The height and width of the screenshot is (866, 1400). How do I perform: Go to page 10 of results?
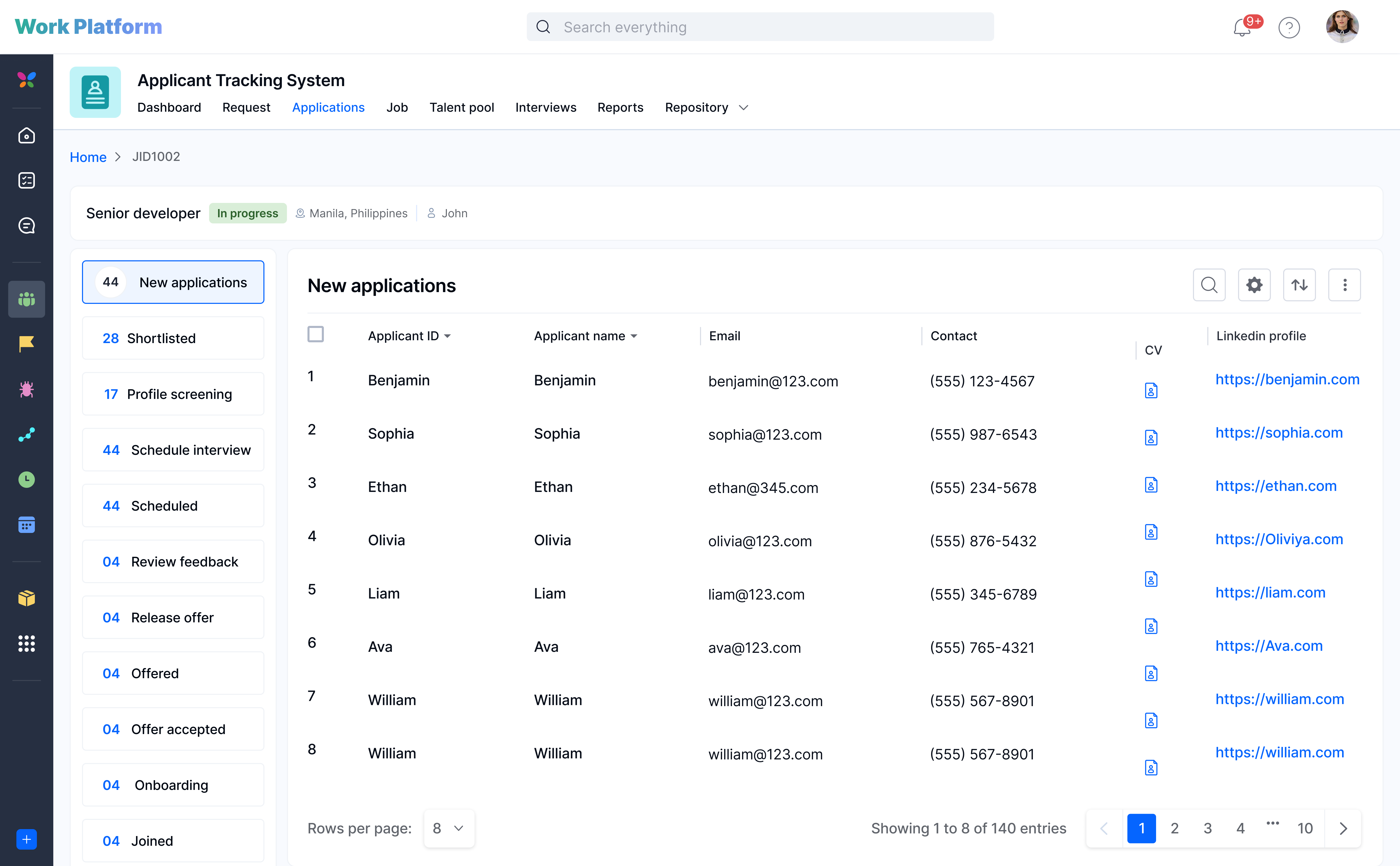(x=1305, y=828)
